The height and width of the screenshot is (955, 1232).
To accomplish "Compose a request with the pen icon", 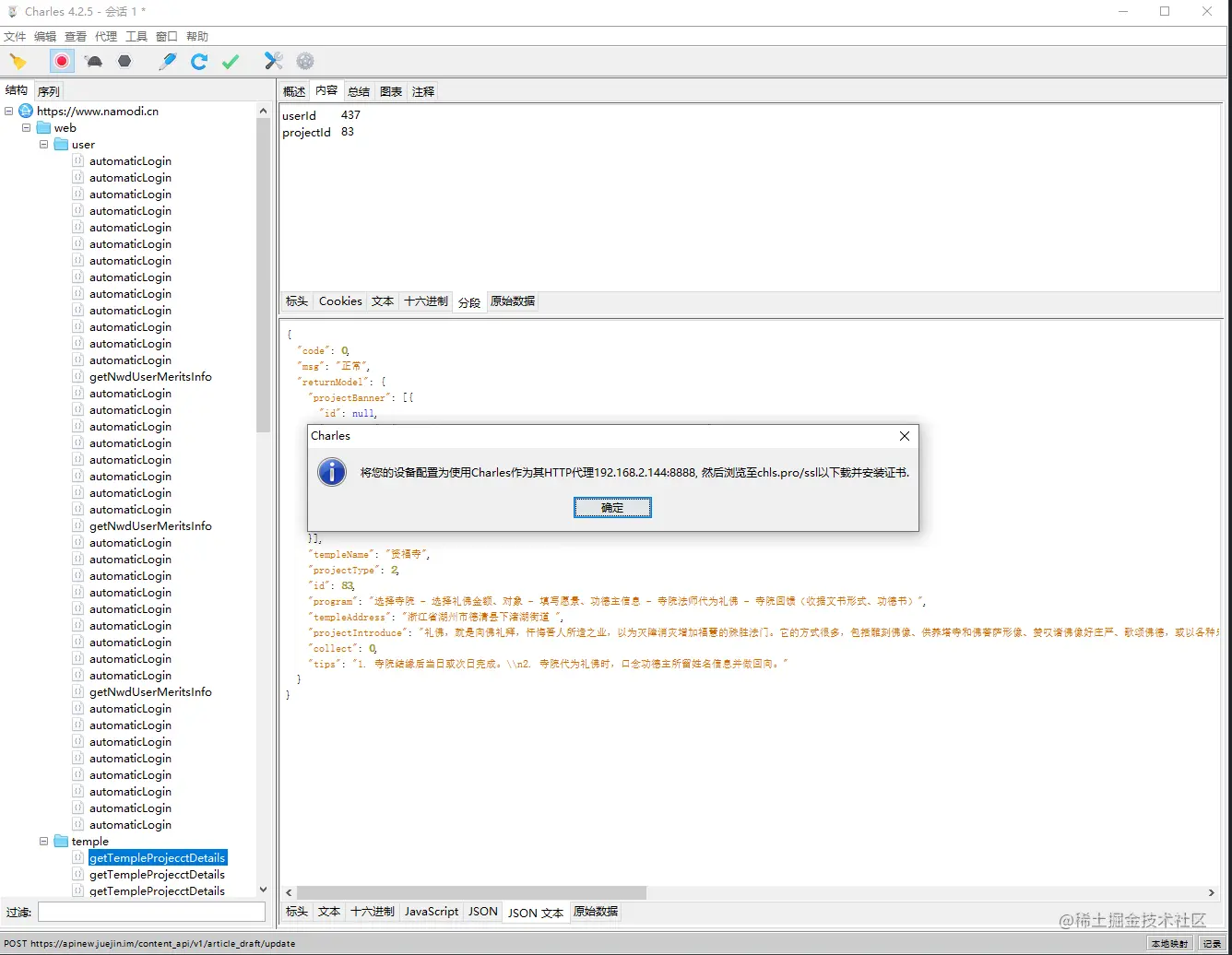I will [x=167, y=62].
